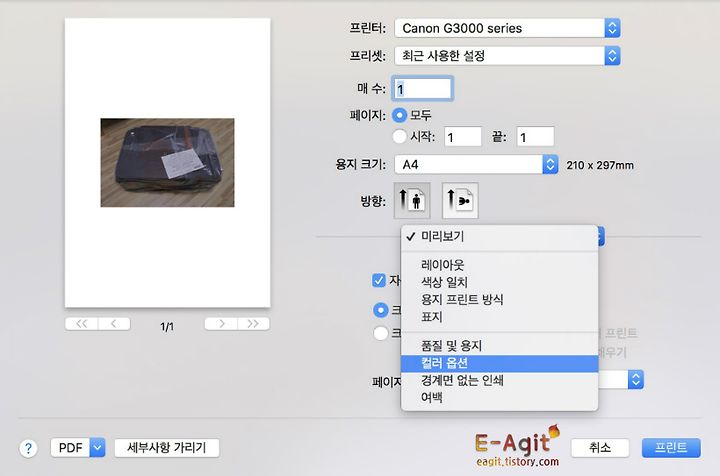The height and width of the screenshot is (476, 720).
Task: Select the lower unselected scale radio button
Action: [x=381, y=333]
